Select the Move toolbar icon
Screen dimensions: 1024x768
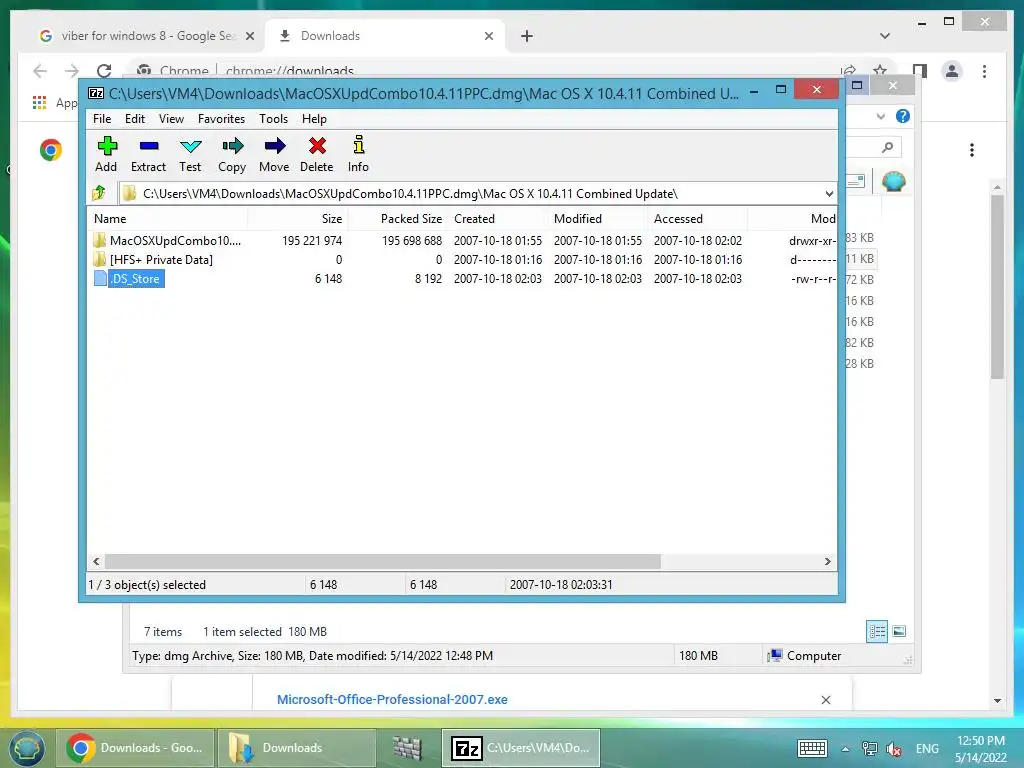(274, 154)
